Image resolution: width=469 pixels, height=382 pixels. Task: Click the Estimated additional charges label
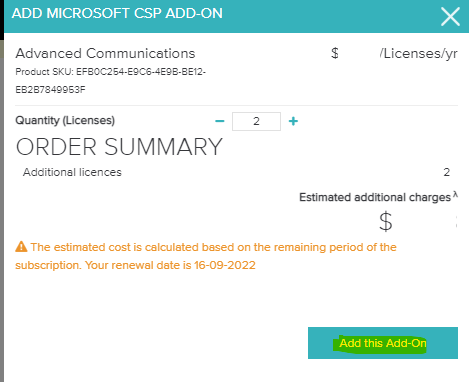point(375,197)
